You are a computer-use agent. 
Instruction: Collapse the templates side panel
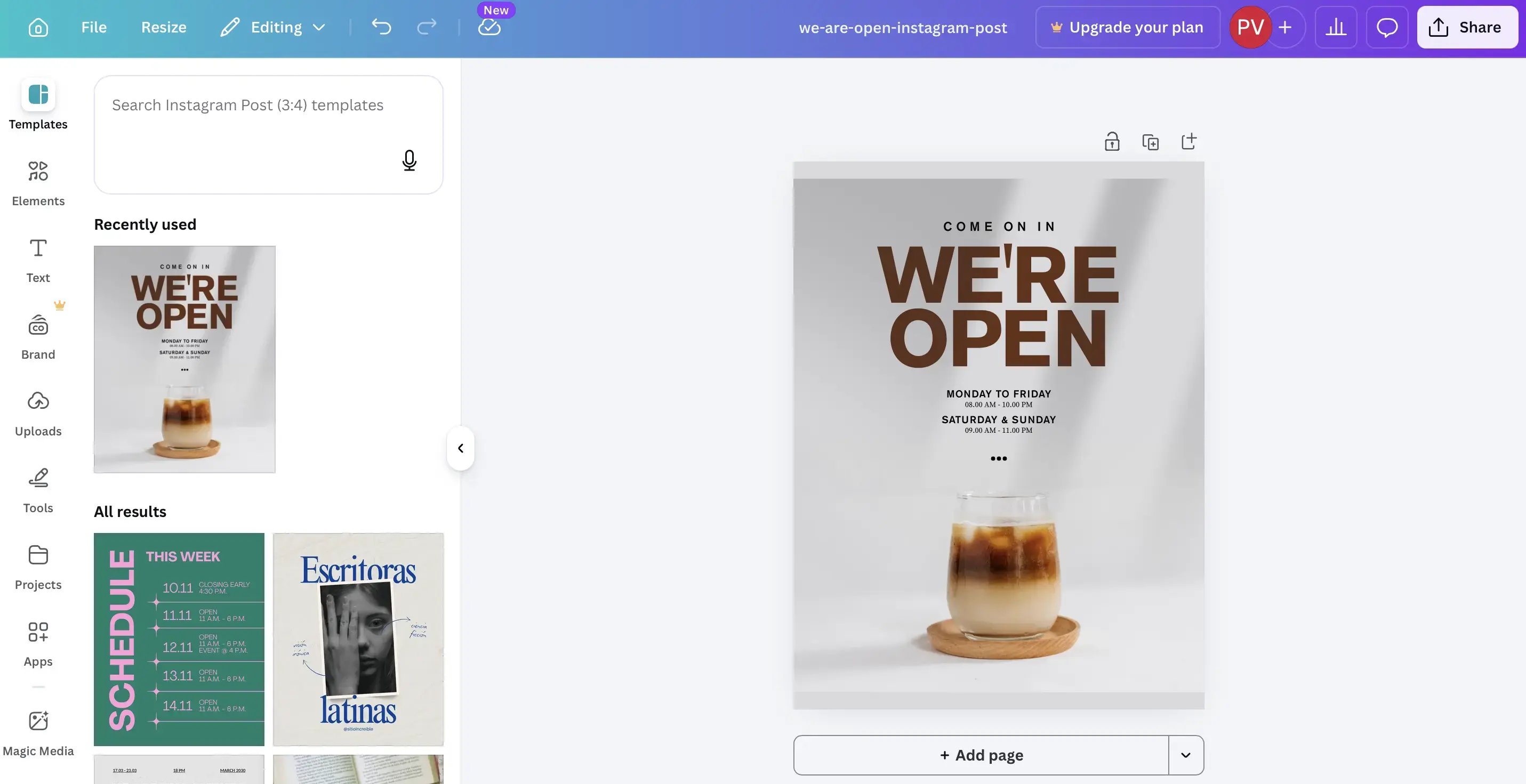[460, 448]
